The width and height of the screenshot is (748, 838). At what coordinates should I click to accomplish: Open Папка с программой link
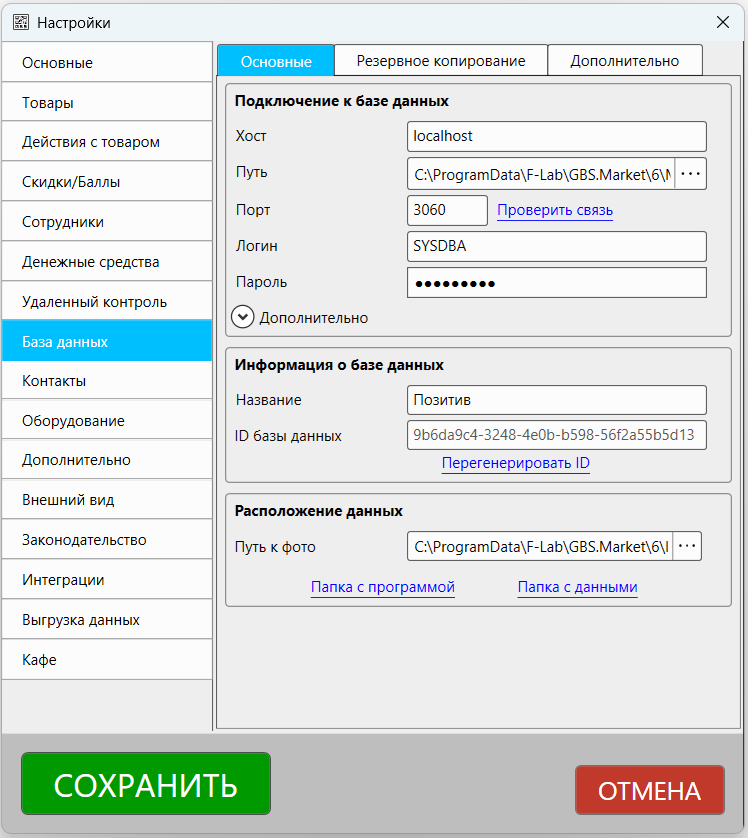tap(383, 587)
